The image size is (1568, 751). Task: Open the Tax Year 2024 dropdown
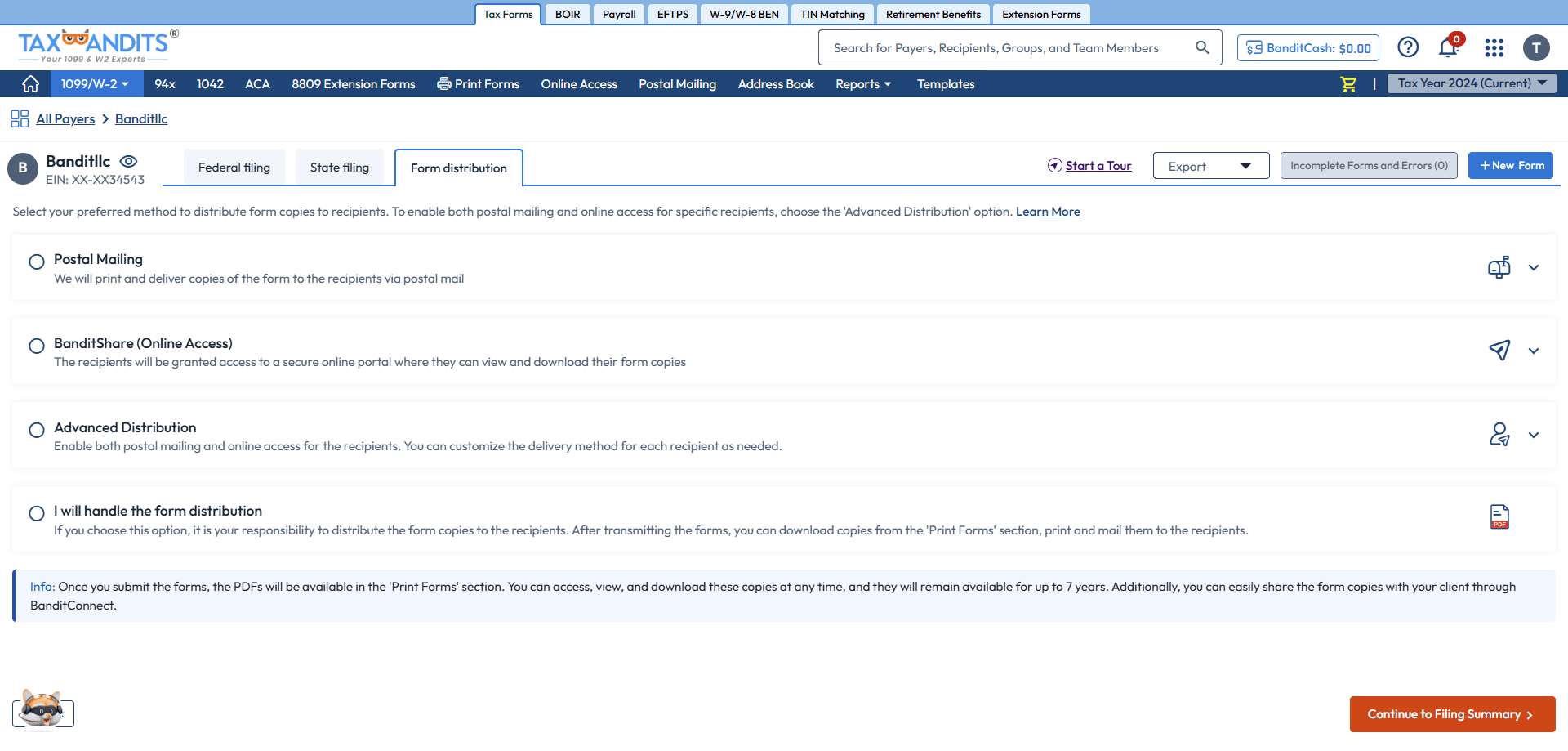pos(1472,83)
